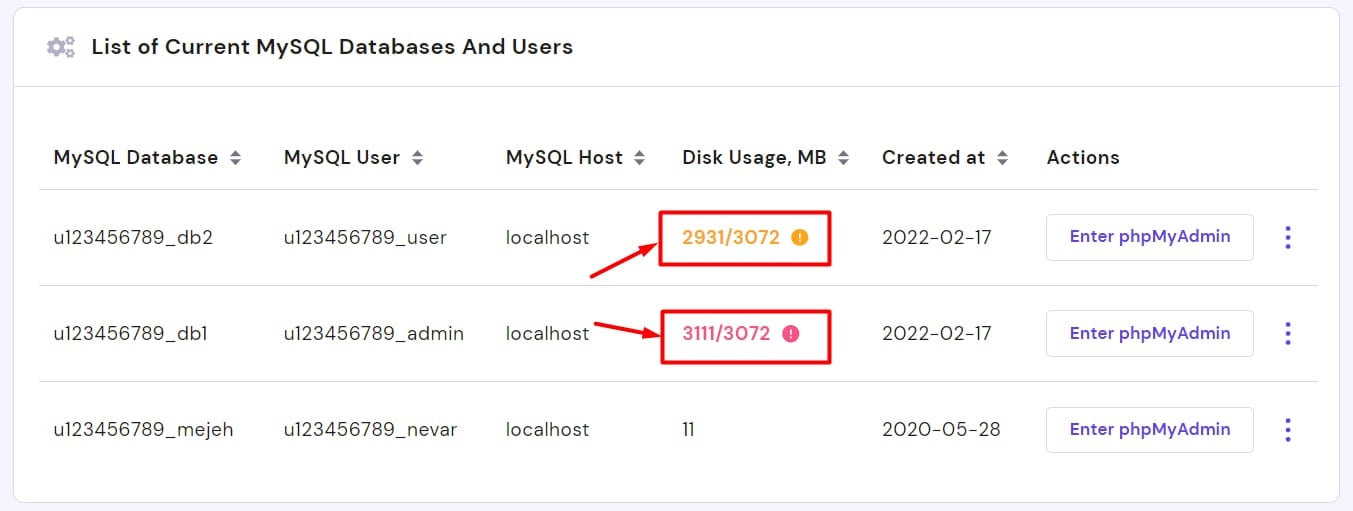The image size is (1353, 511).
Task: Click orange warning icon next to 2931/3072
Action: point(799,238)
